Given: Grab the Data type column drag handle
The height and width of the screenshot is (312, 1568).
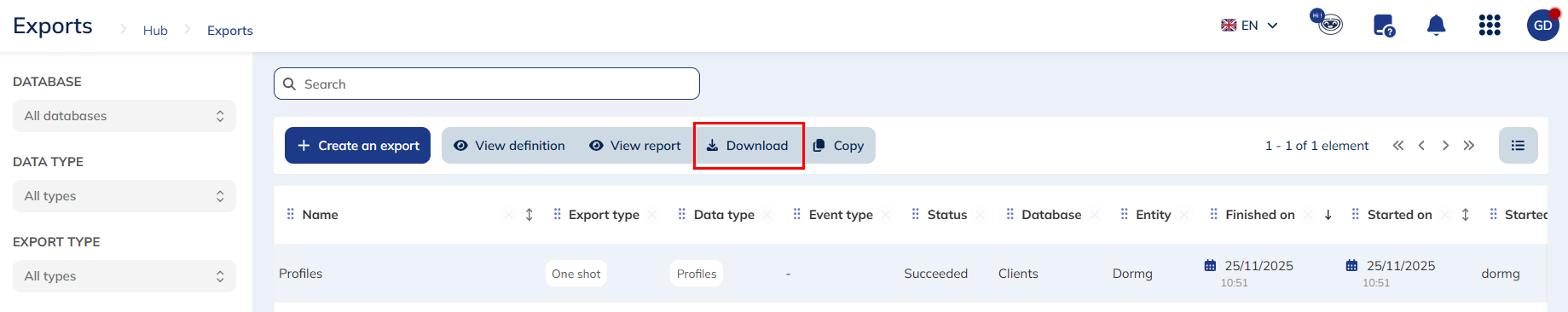Looking at the screenshot, I should point(681,215).
